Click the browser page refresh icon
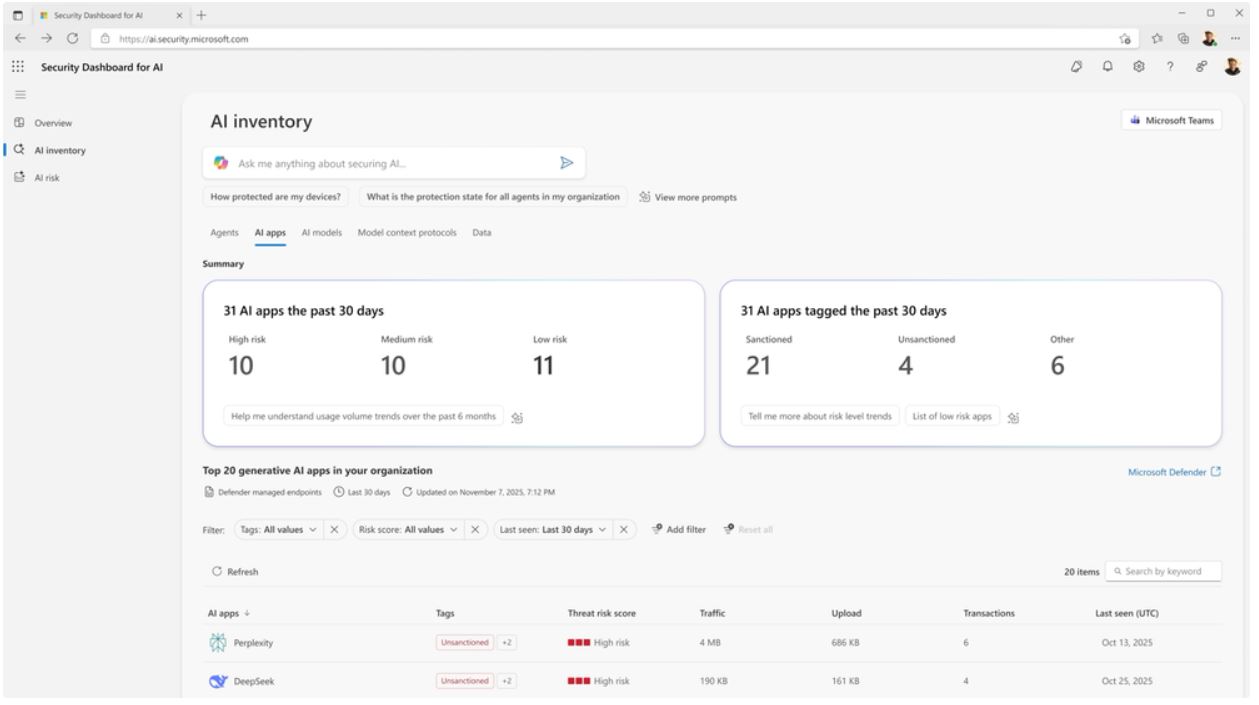 pyautogui.click(x=70, y=40)
